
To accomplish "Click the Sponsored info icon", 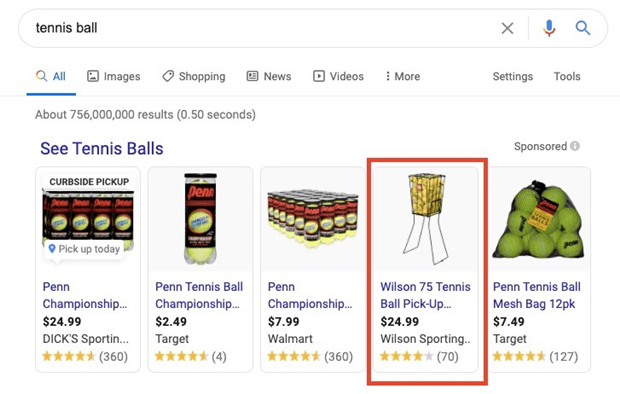I will (x=575, y=146).
